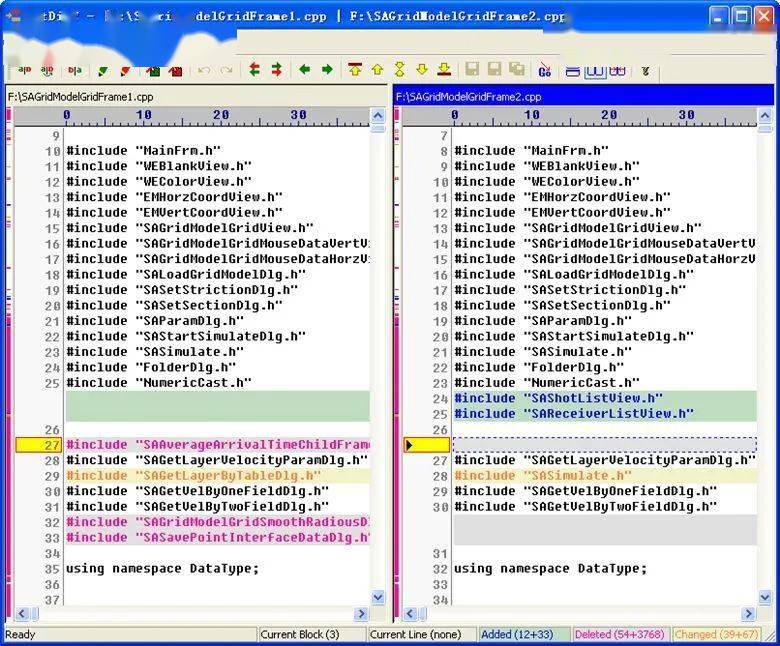Click right pane horizontal scroll right arrow
780x646 pixels.
point(748,614)
